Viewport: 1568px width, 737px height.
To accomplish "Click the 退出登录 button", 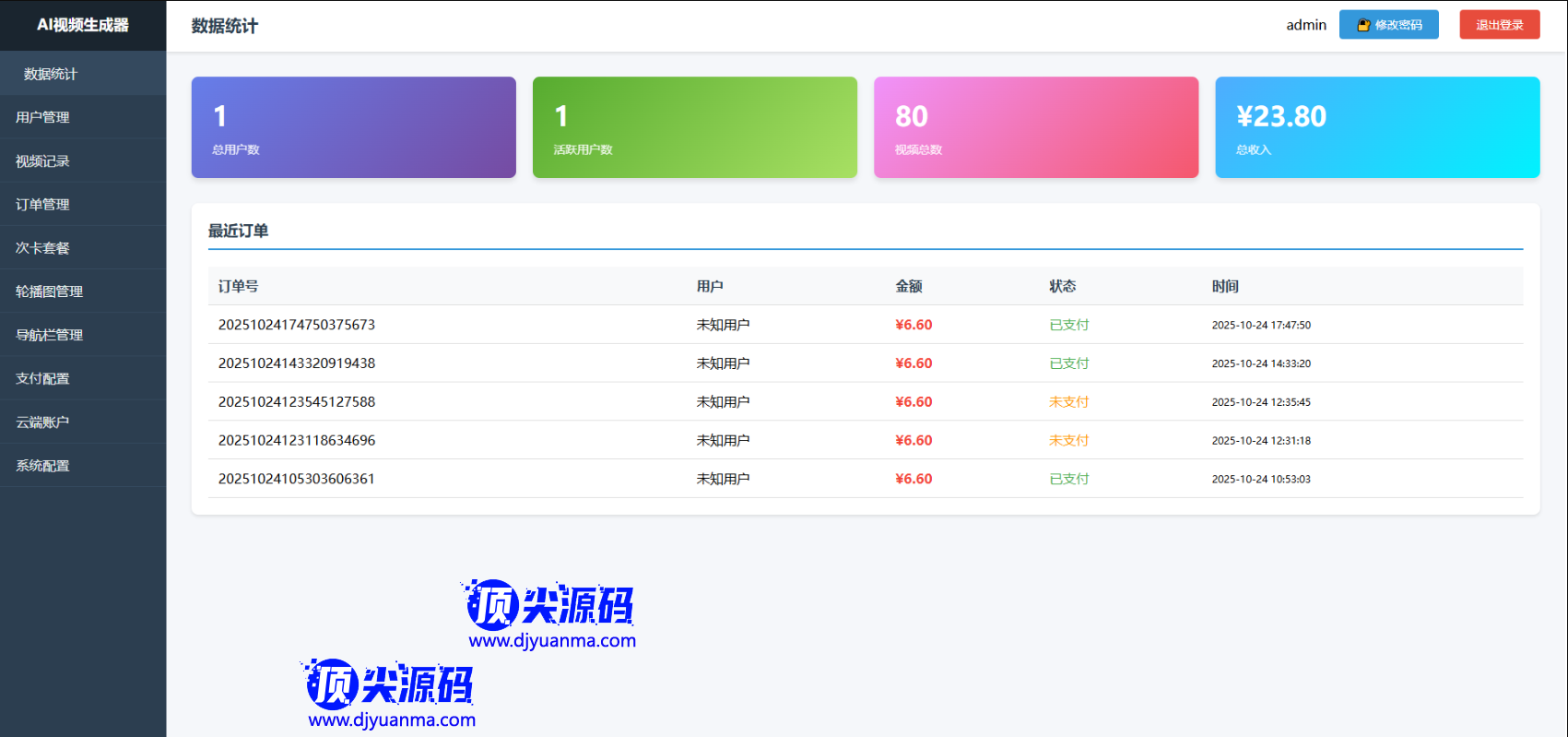I will click(1499, 25).
